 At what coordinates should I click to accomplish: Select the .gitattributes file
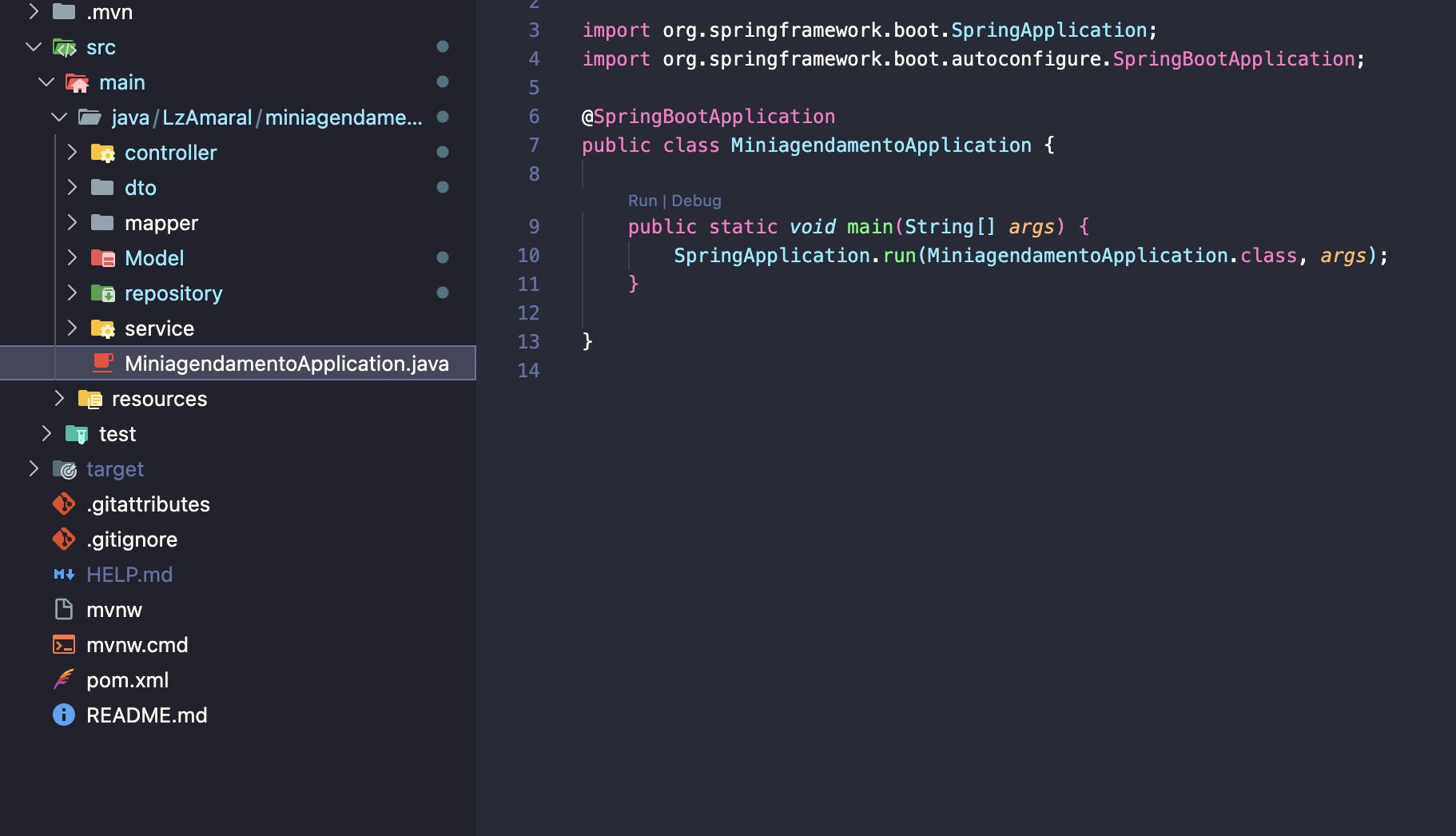point(148,504)
